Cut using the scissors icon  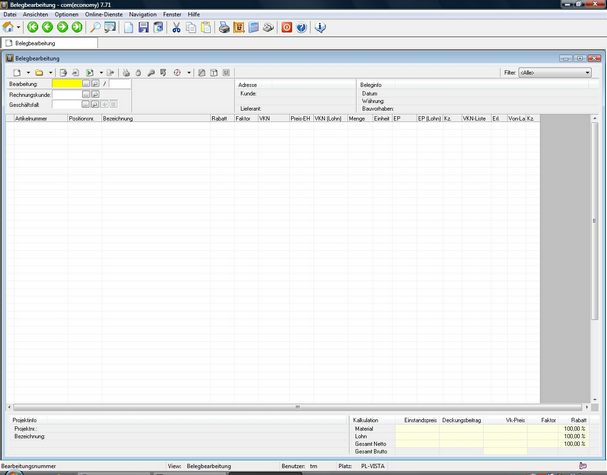click(x=177, y=27)
